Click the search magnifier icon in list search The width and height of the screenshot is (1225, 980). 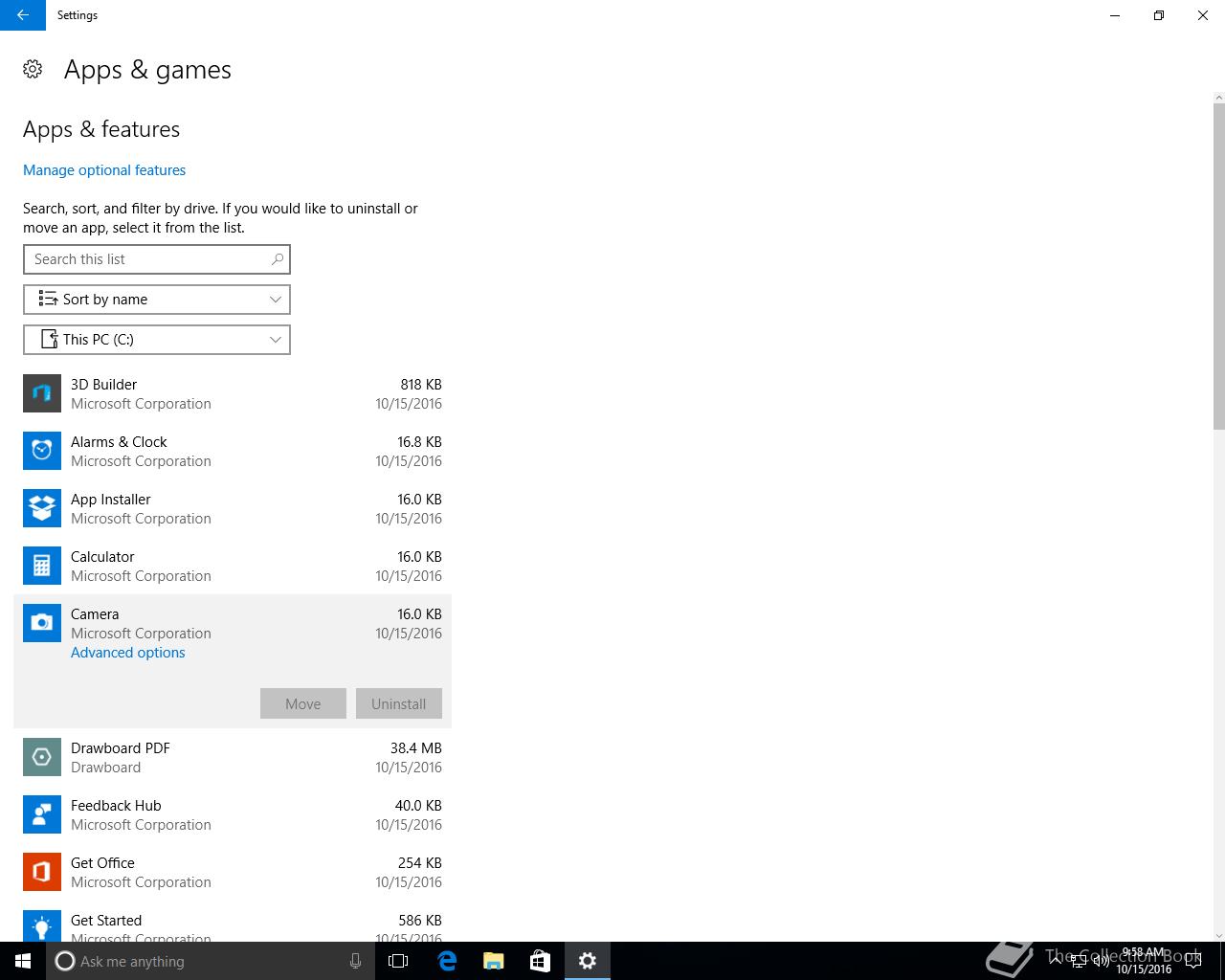click(278, 259)
